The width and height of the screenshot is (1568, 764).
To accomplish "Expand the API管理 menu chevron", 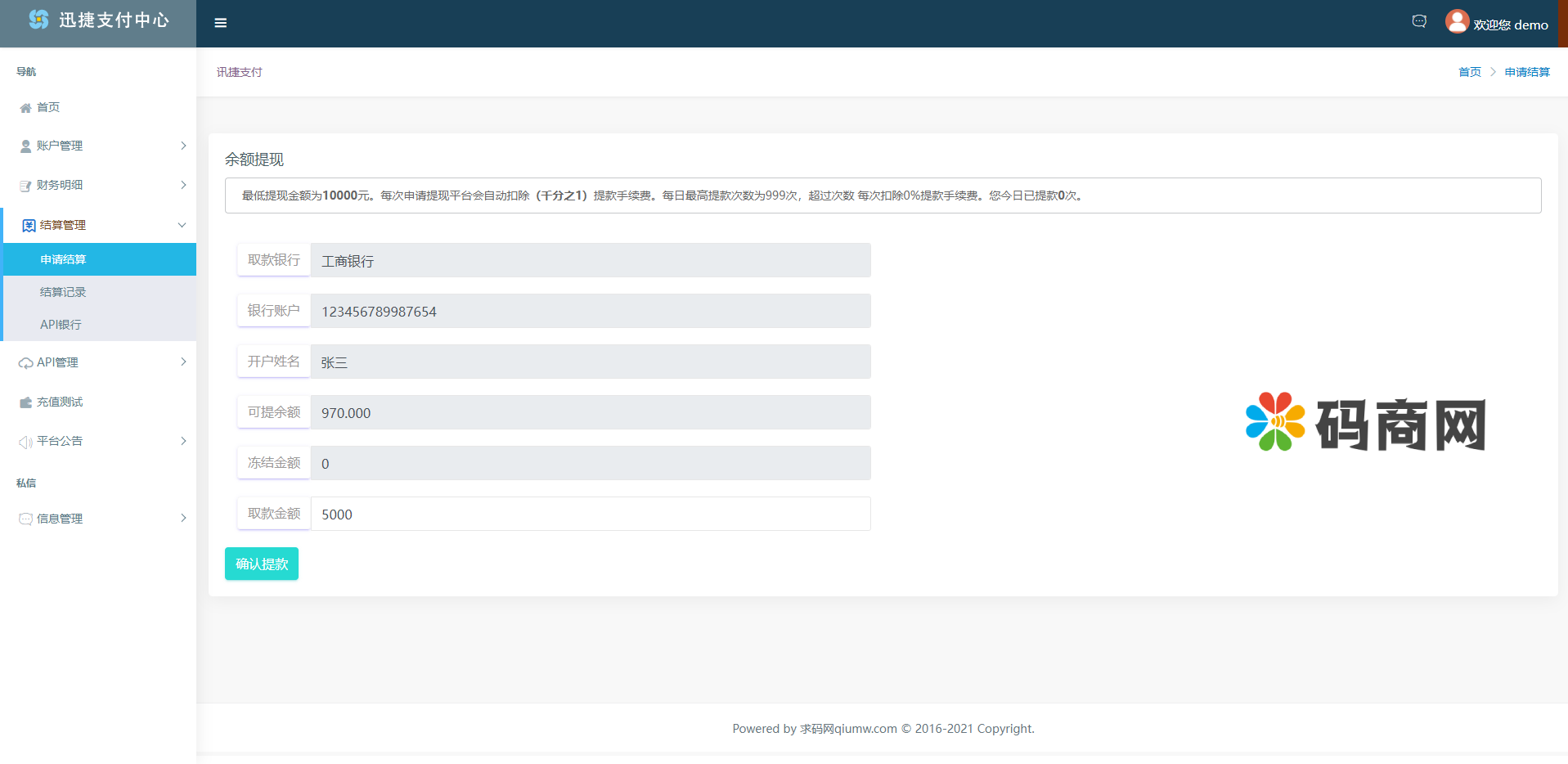I will tap(183, 362).
